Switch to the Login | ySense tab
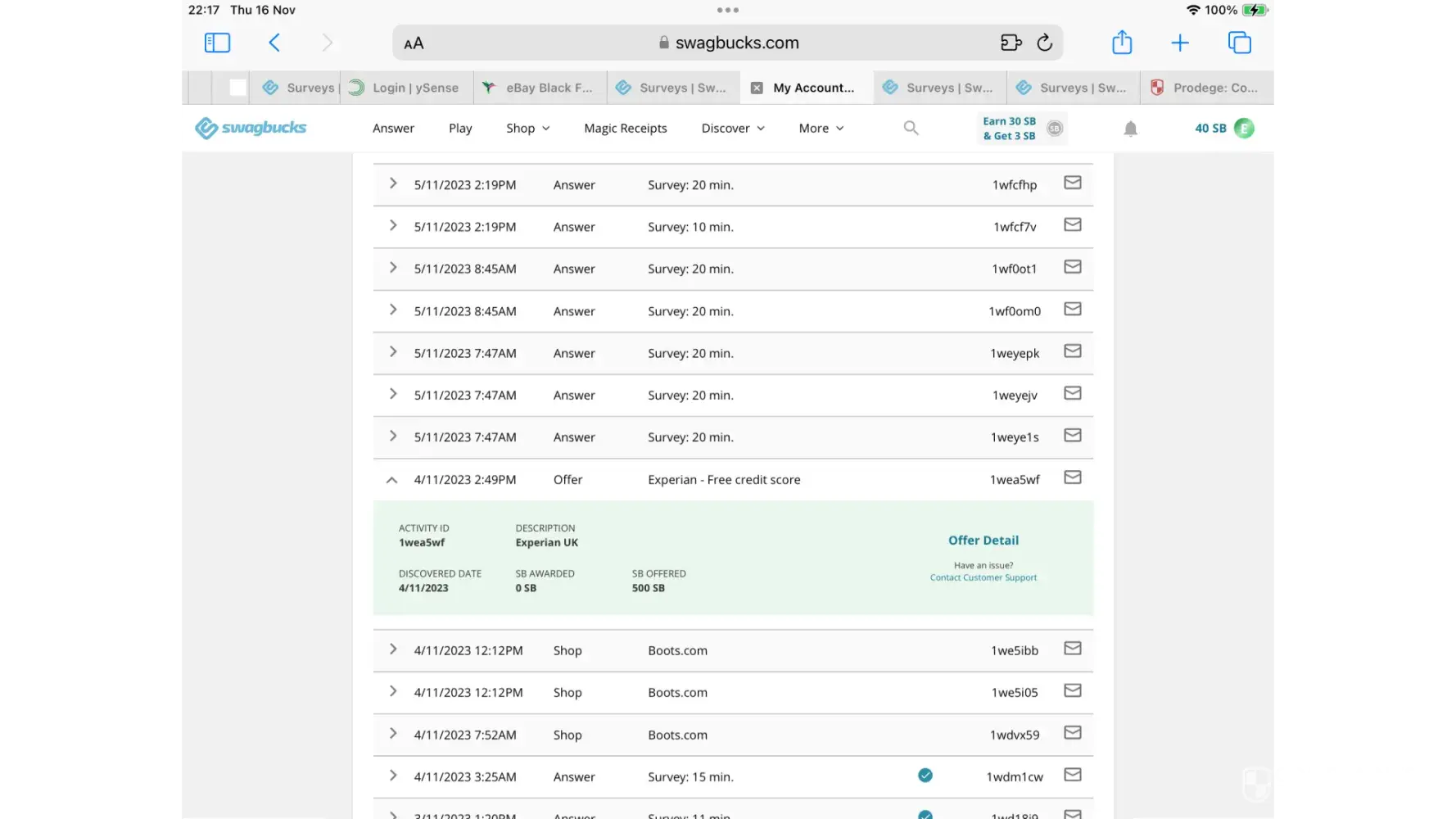The height and width of the screenshot is (819, 1456). click(x=414, y=88)
